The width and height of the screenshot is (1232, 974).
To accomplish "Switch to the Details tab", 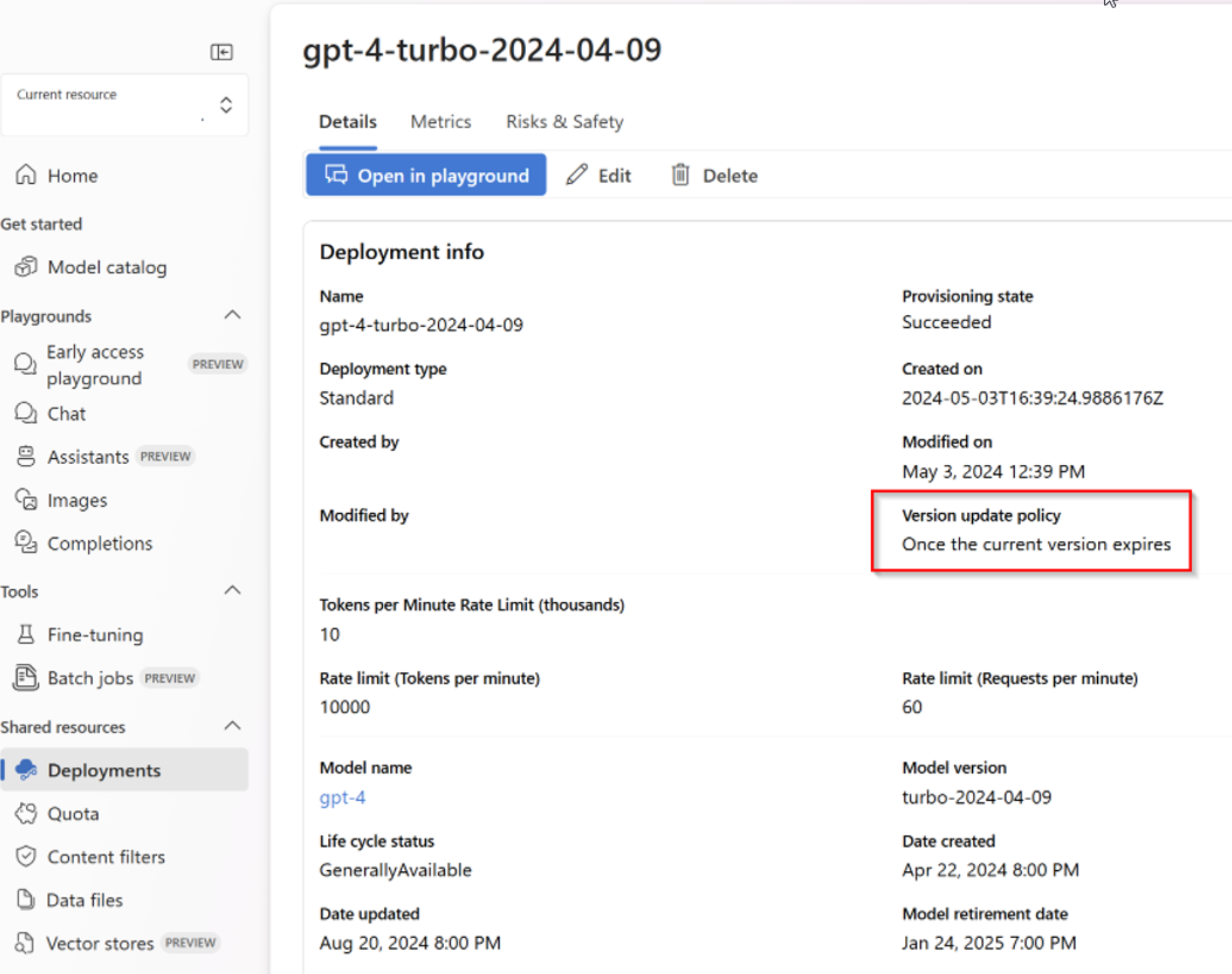I will [348, 122].
